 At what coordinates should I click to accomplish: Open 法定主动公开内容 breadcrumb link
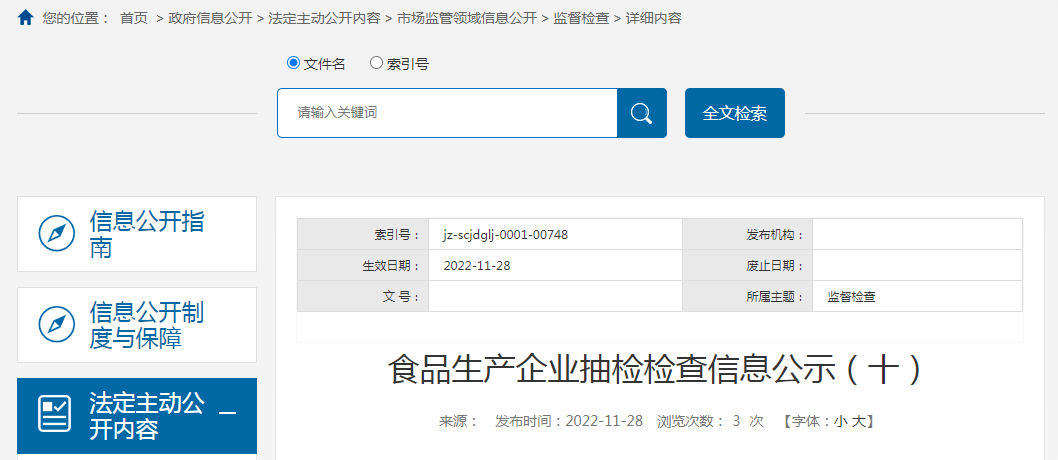click(x=324, y=18)
